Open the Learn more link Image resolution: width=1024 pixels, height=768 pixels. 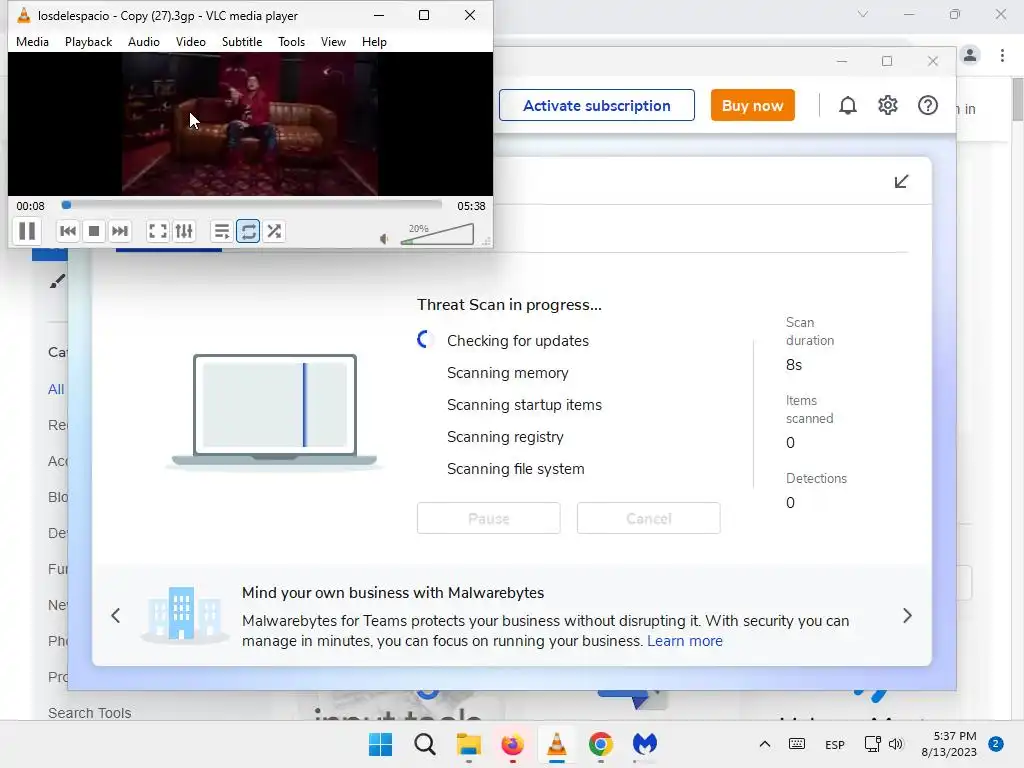coord(685,641)
